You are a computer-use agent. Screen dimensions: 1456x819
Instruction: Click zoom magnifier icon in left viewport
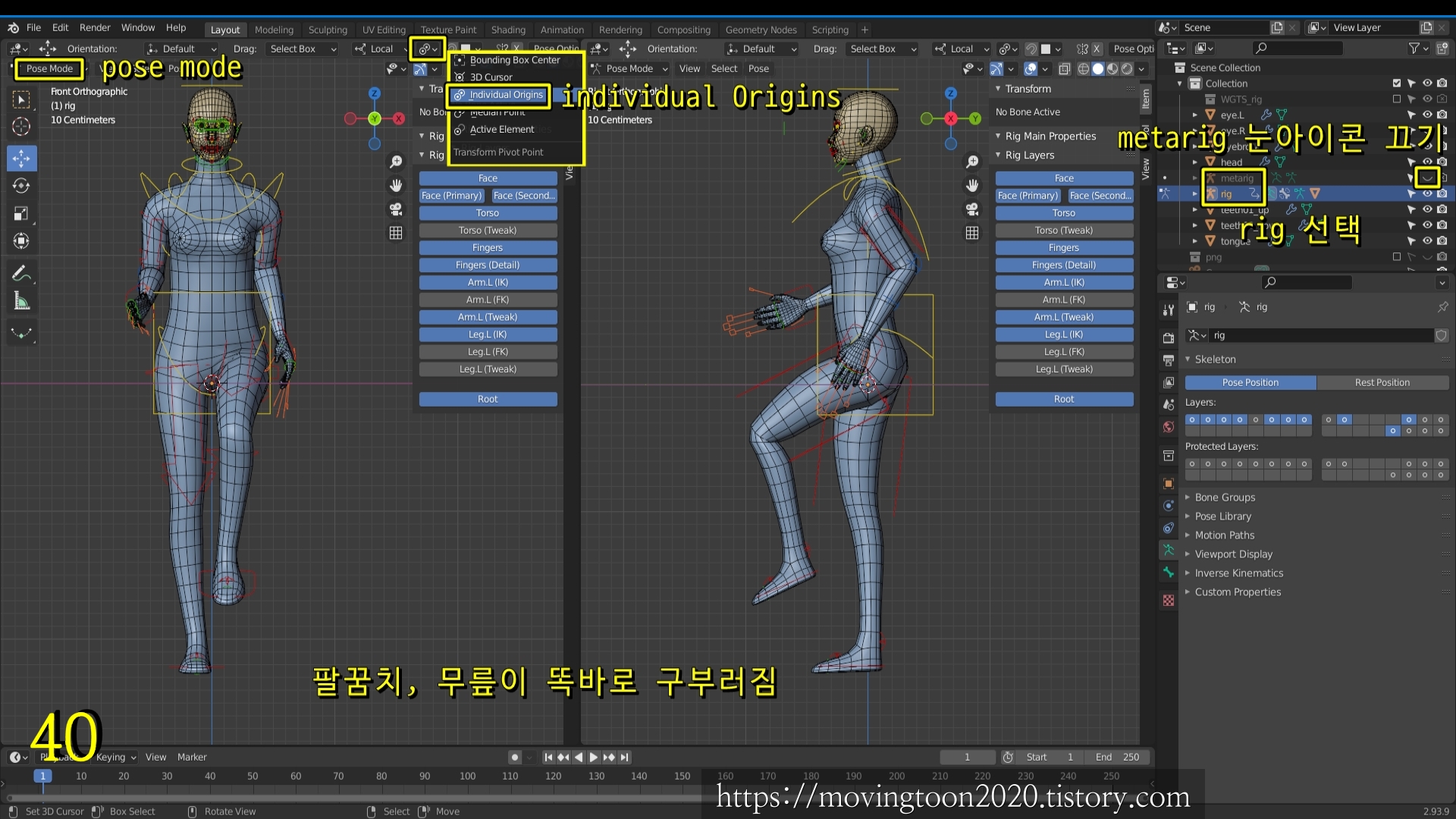coord(396,162)
